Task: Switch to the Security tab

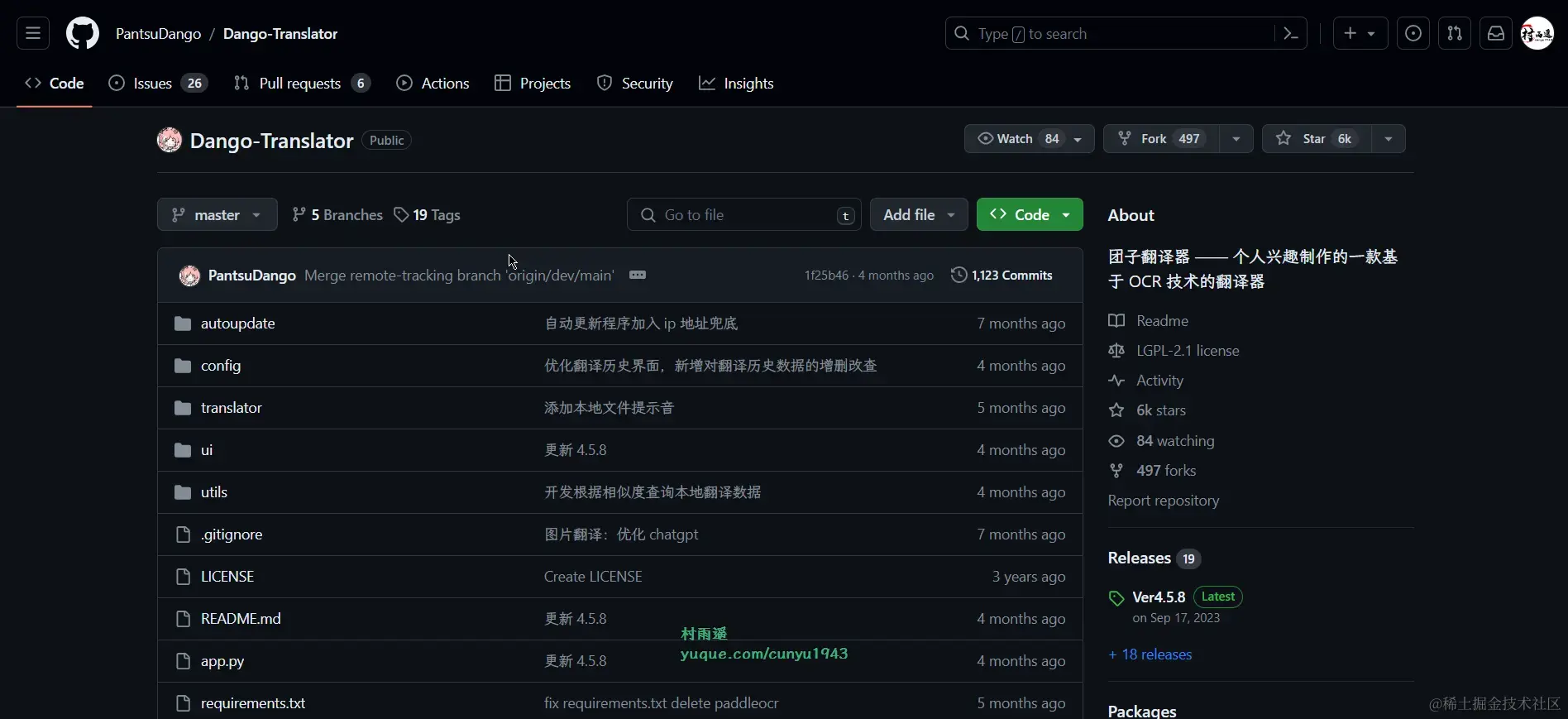Action: click(x=635, y=84)
